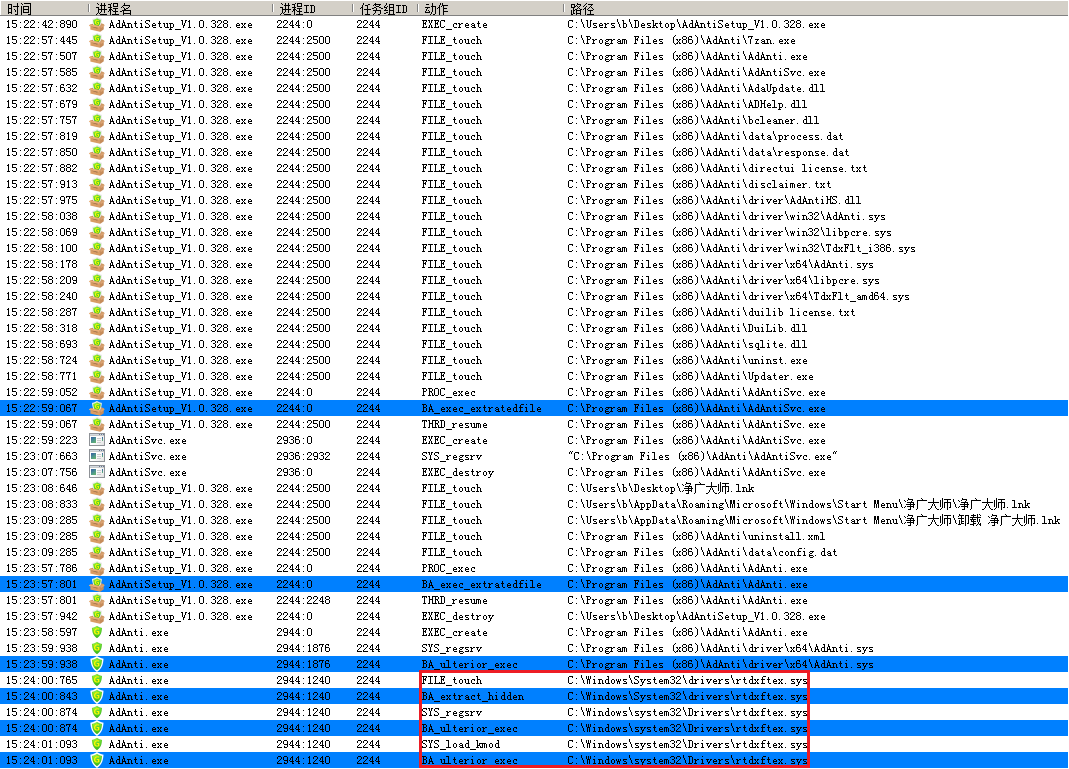The height and width of the screenshot is (769, 1069).
Task: Select the EXEC_create action at 15:22:42:890
Action: [455, 24]
